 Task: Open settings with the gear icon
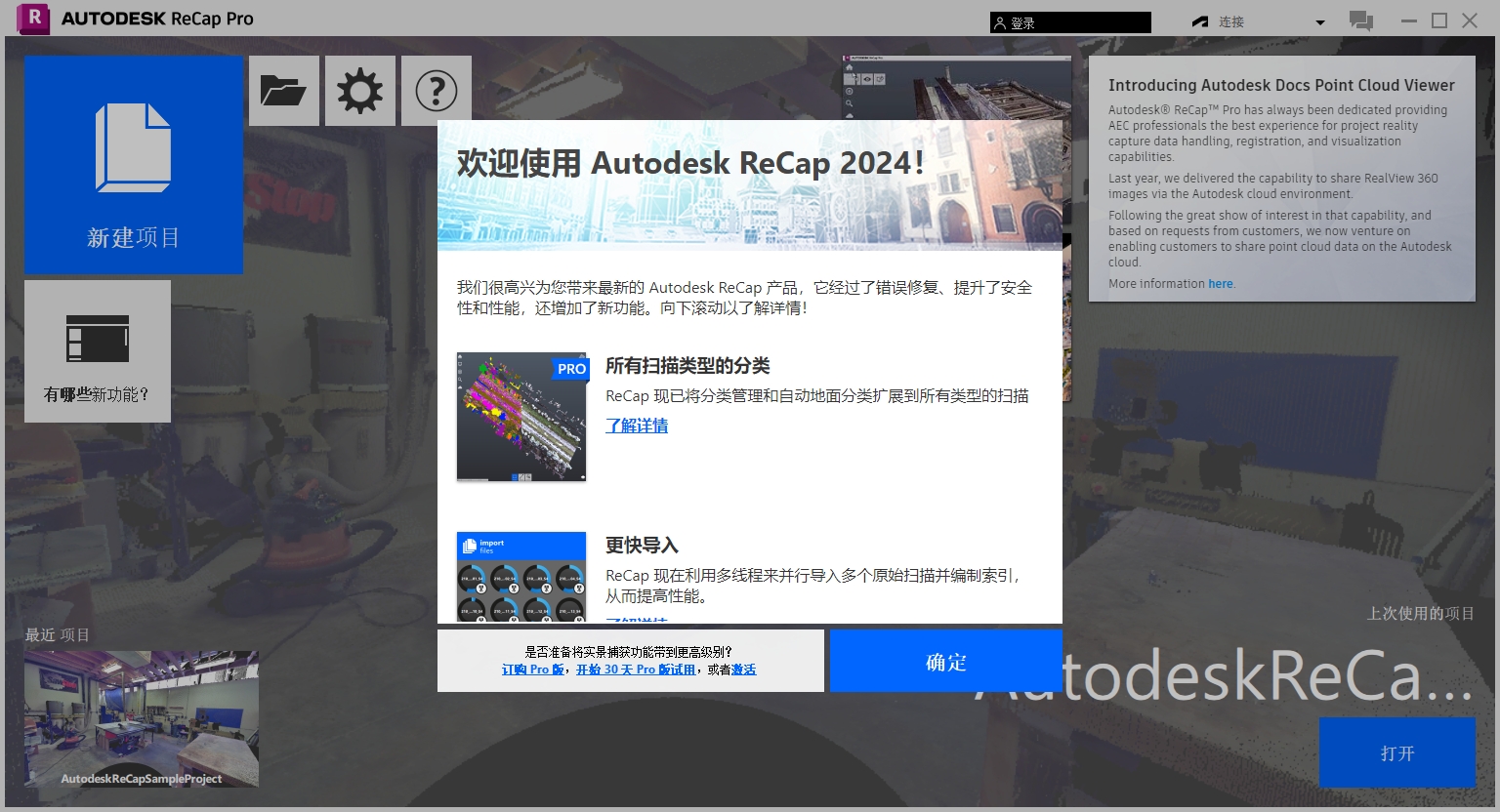click(x=360, y=91)
